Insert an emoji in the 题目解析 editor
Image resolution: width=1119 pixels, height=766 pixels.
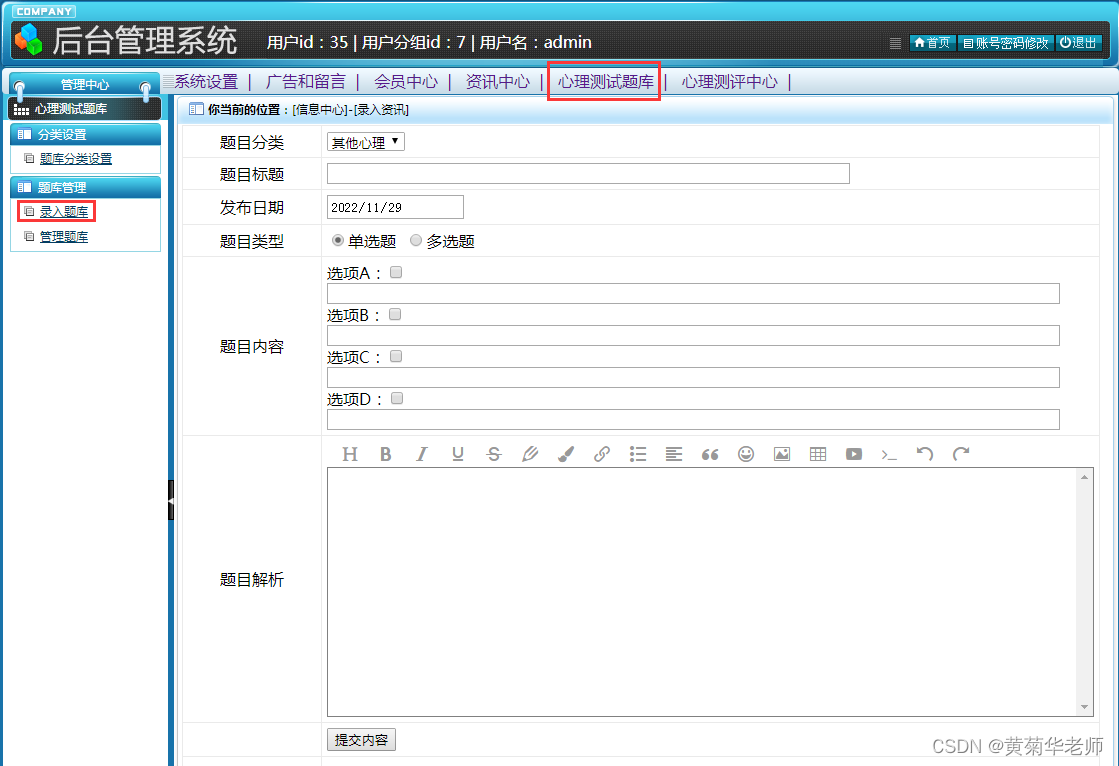[745, 454]
